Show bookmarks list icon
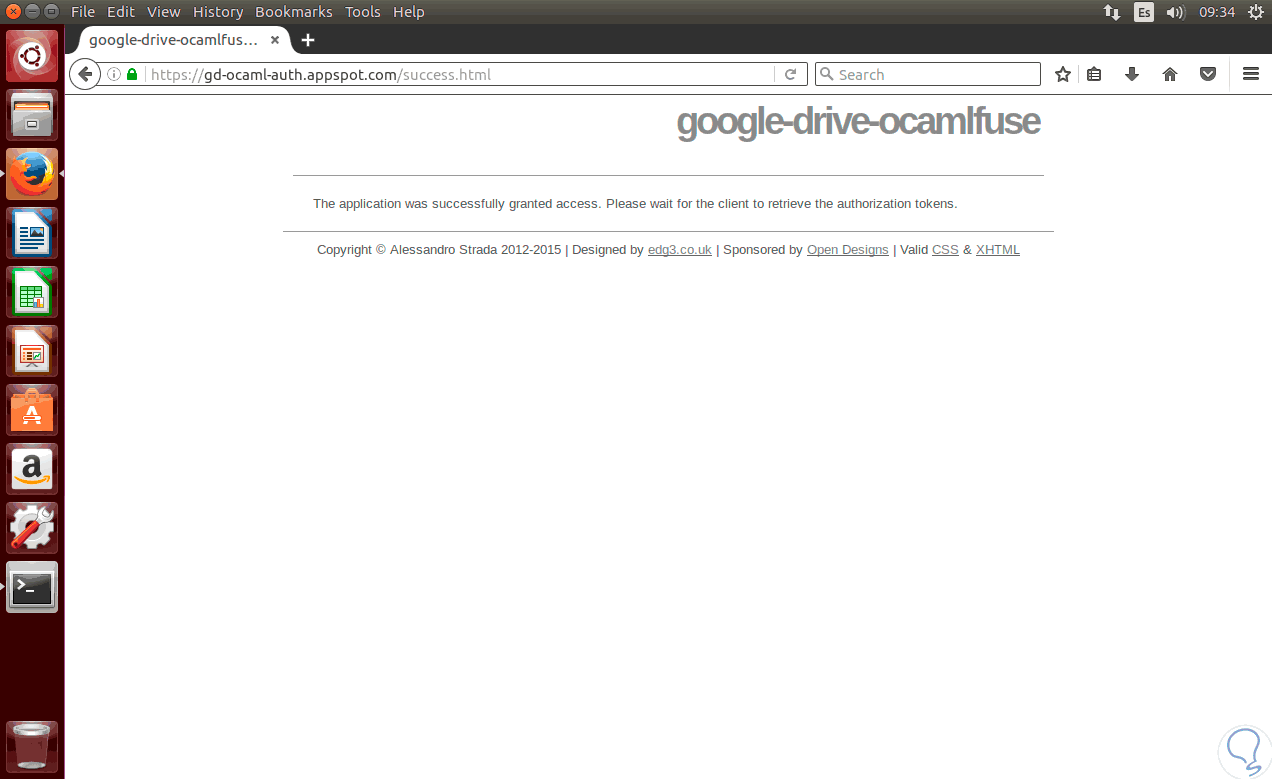 (x=1094, y=74)
